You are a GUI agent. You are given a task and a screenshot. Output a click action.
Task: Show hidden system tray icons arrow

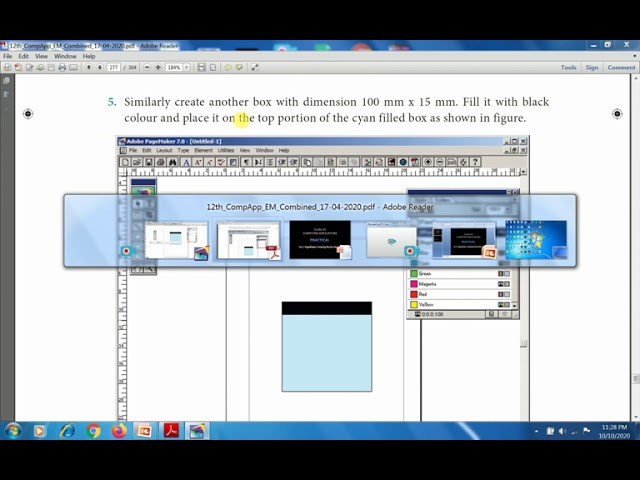pyautogui.click(x=536, y=431)
